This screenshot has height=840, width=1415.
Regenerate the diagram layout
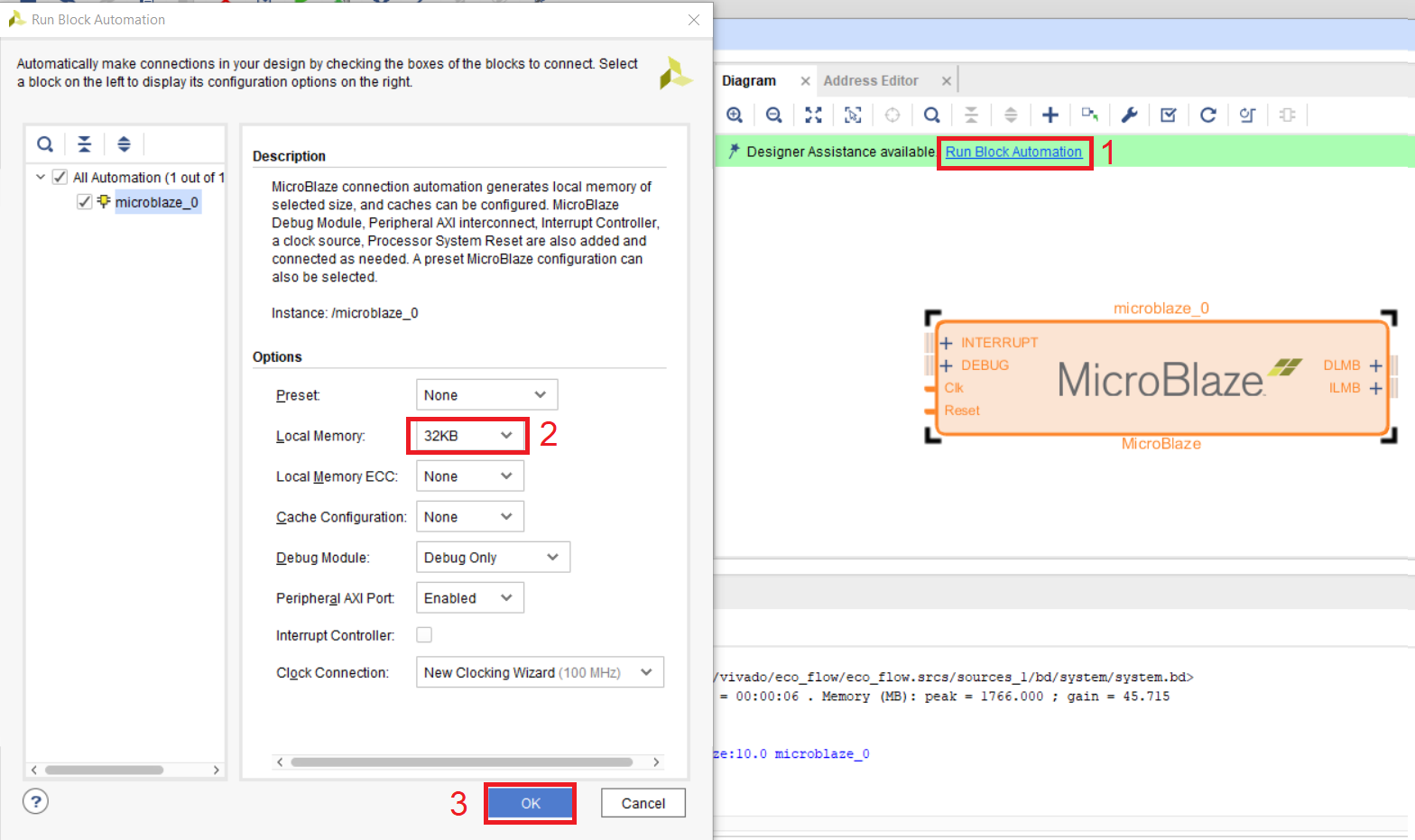(1208, 115)
